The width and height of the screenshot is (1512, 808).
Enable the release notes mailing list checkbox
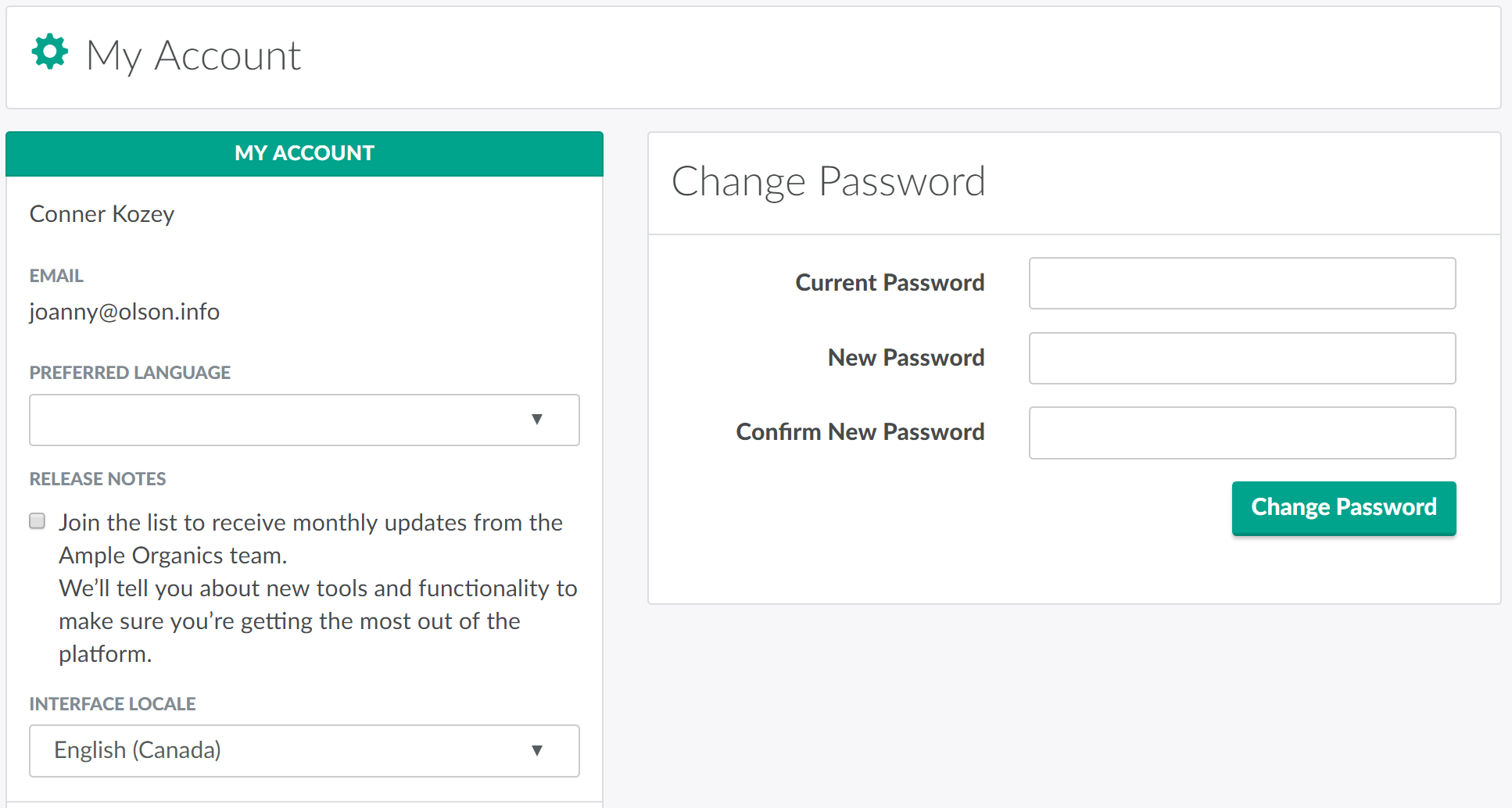38,521
